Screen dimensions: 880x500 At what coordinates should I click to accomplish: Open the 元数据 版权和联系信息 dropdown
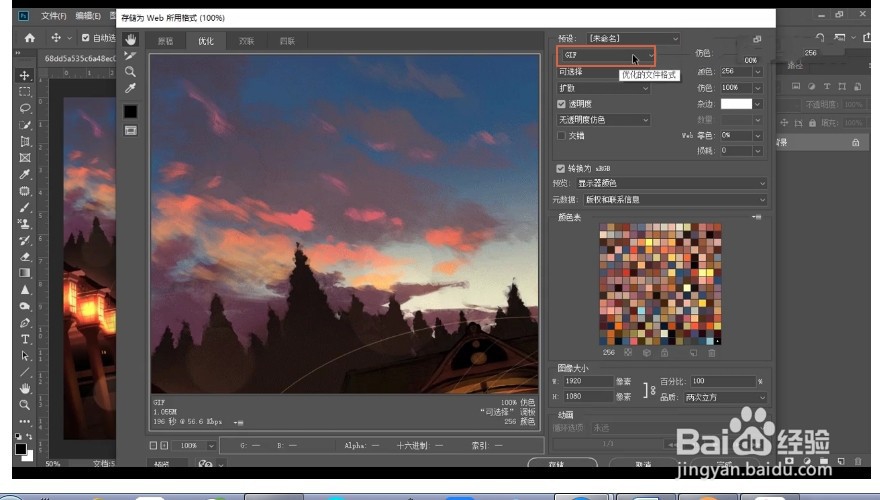pos(675,199)
